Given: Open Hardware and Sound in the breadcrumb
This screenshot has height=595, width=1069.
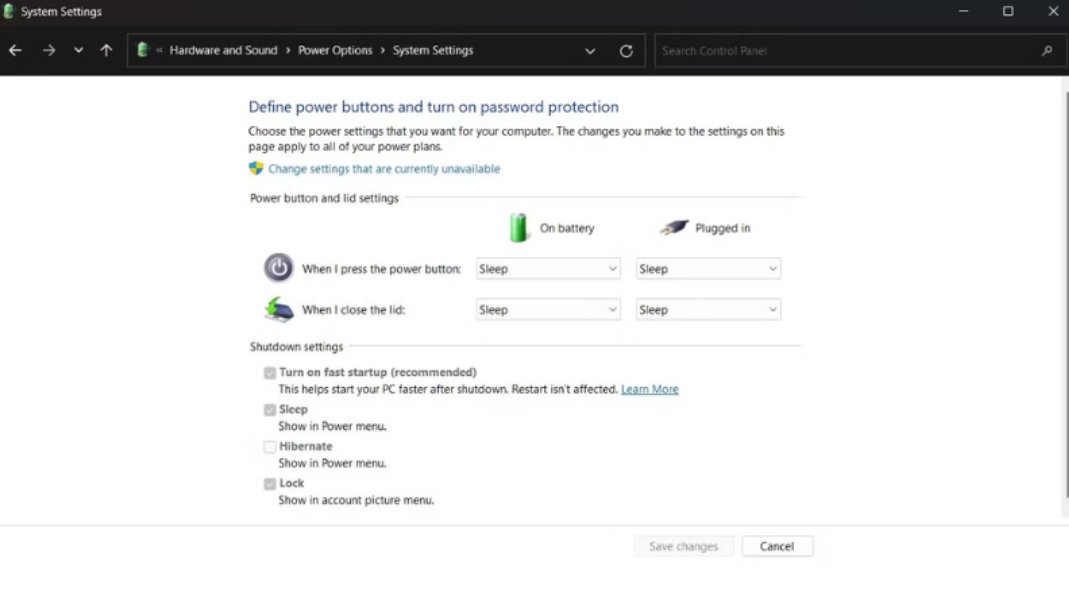Looking at the screenshot, I should coord(224,50).
